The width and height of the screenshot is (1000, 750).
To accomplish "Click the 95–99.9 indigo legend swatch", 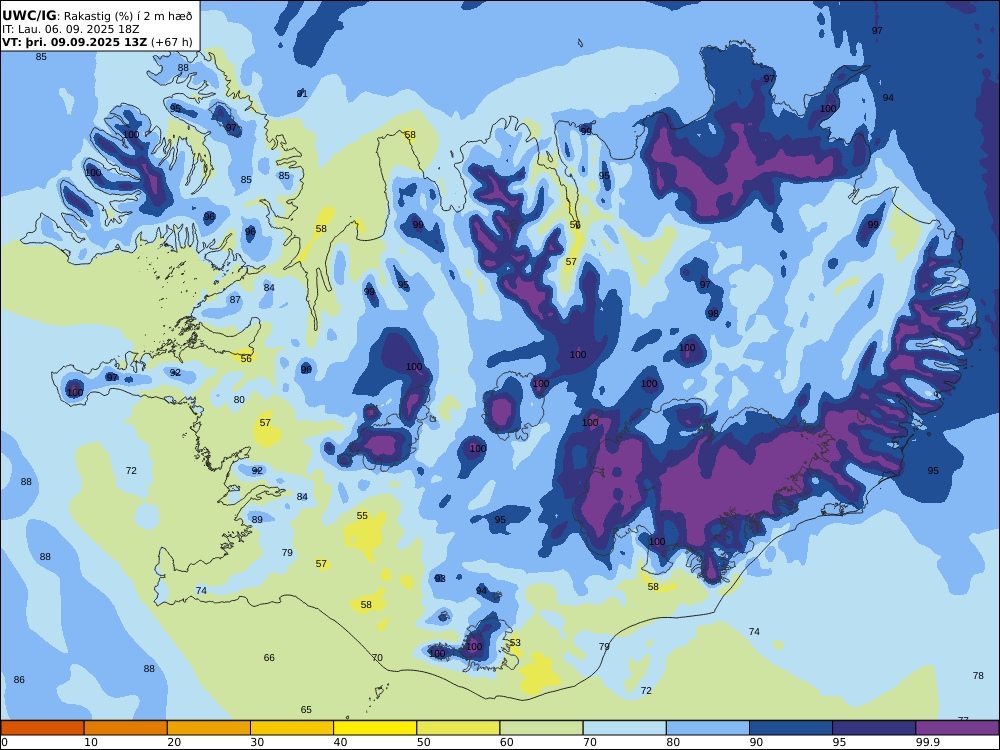I will click(874, 728).
